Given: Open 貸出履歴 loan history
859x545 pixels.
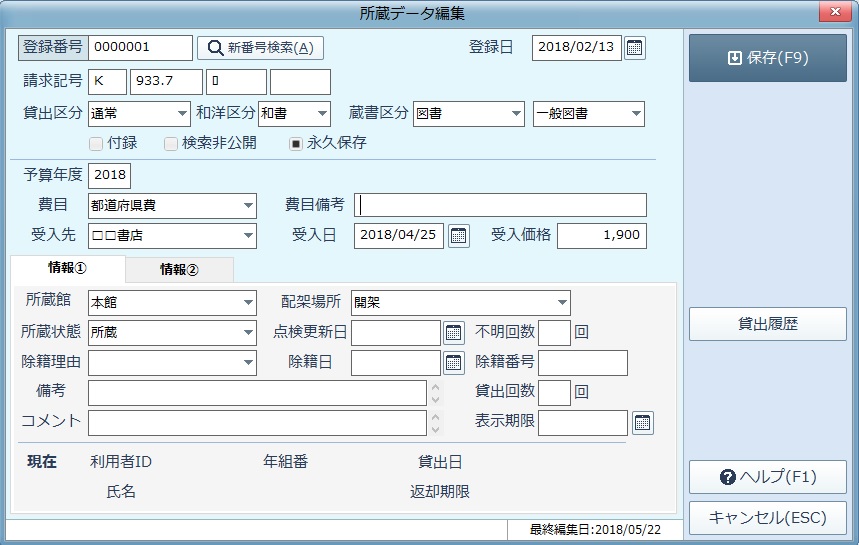Looking at the screenshot, I should pos(768,324).
